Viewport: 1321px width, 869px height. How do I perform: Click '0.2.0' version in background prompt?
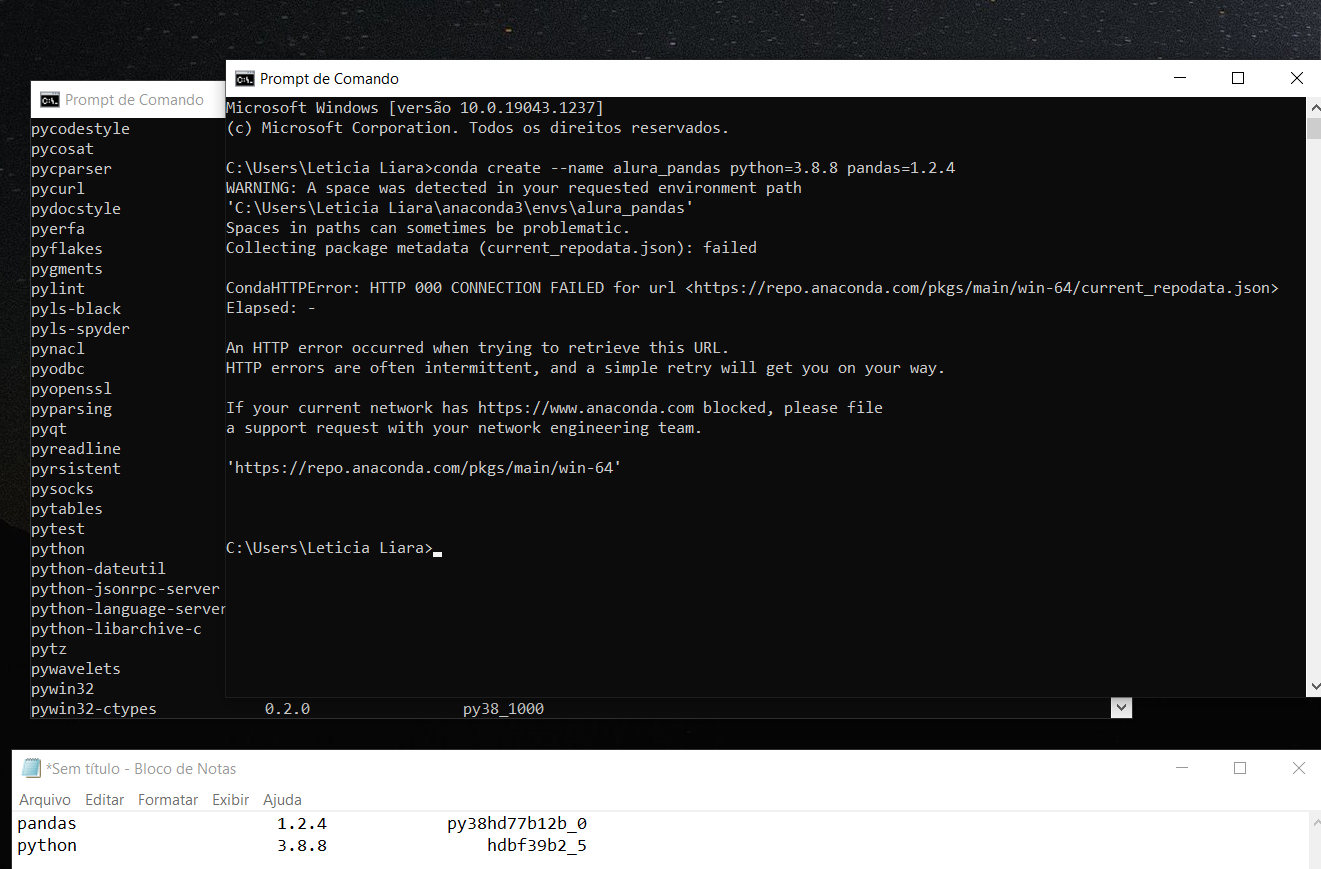pyautogui.click(x=288, y=709)
